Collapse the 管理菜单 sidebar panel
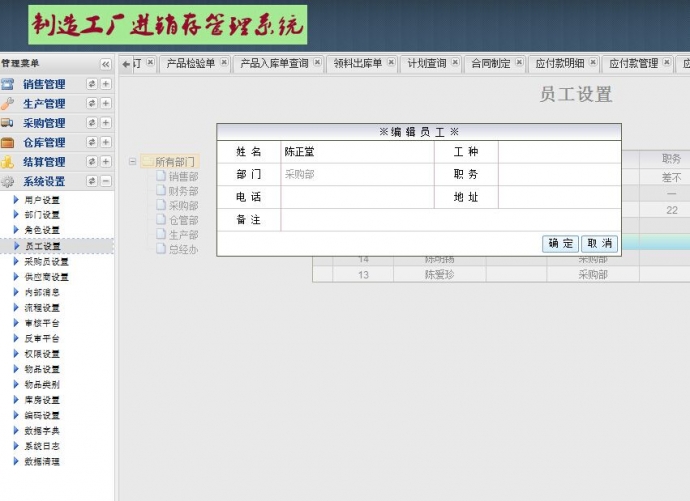 tap(106, 64)
